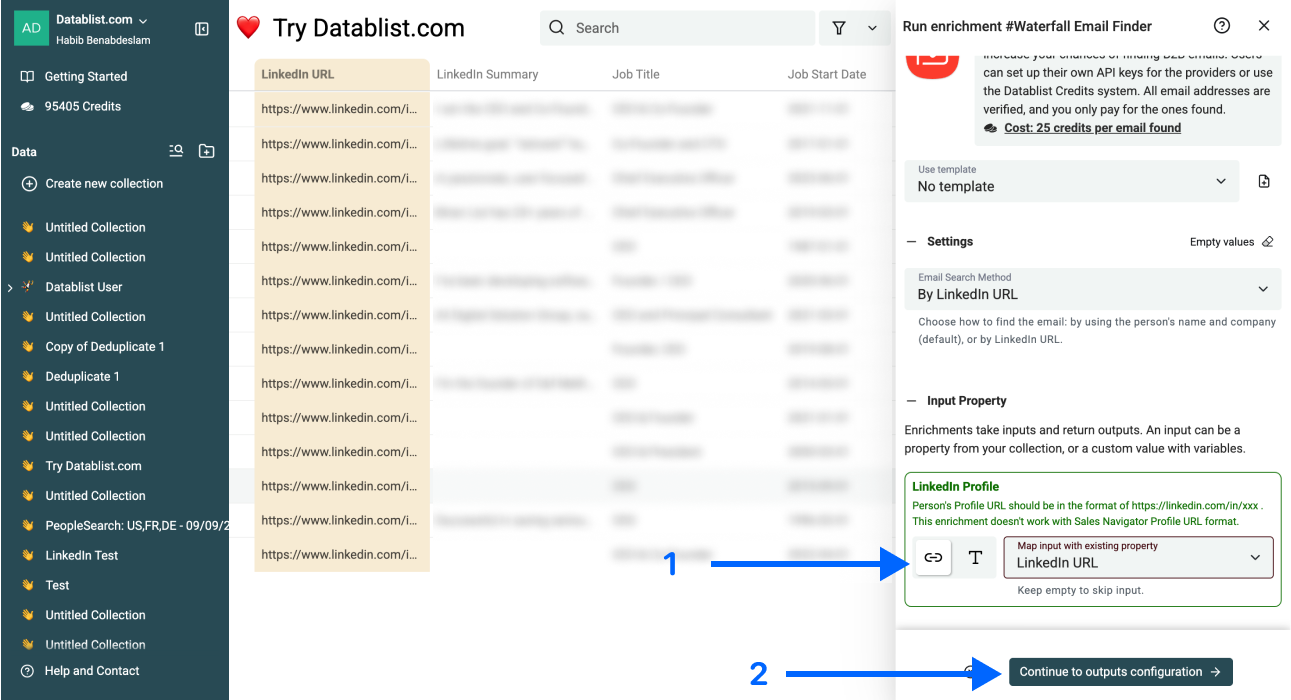
Task: Open the filter funnel icon
Action: pyautogui.click(x=839, y=28)
